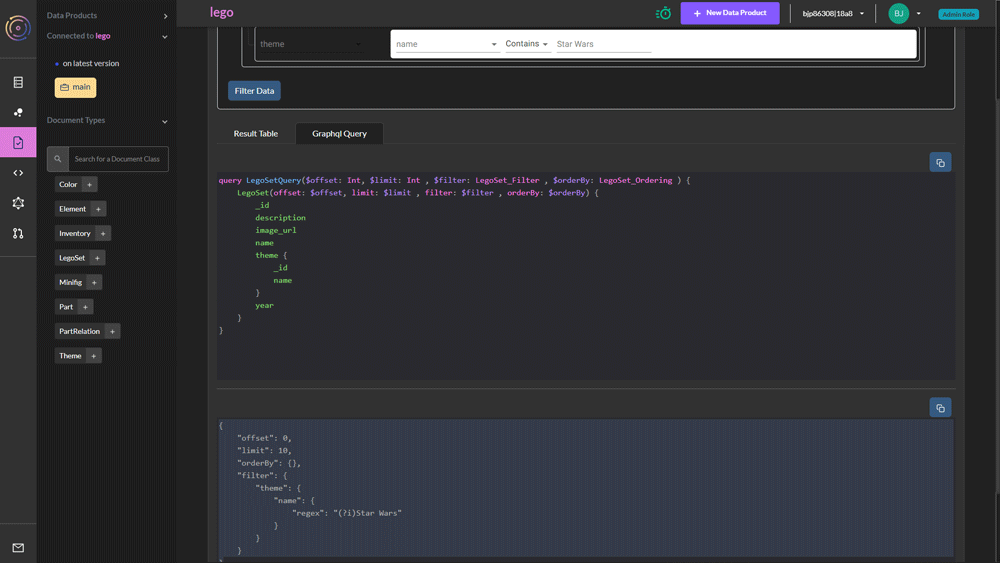Copy the GraphQL query text
1000x563 pixels.
[x=940, y=163]
